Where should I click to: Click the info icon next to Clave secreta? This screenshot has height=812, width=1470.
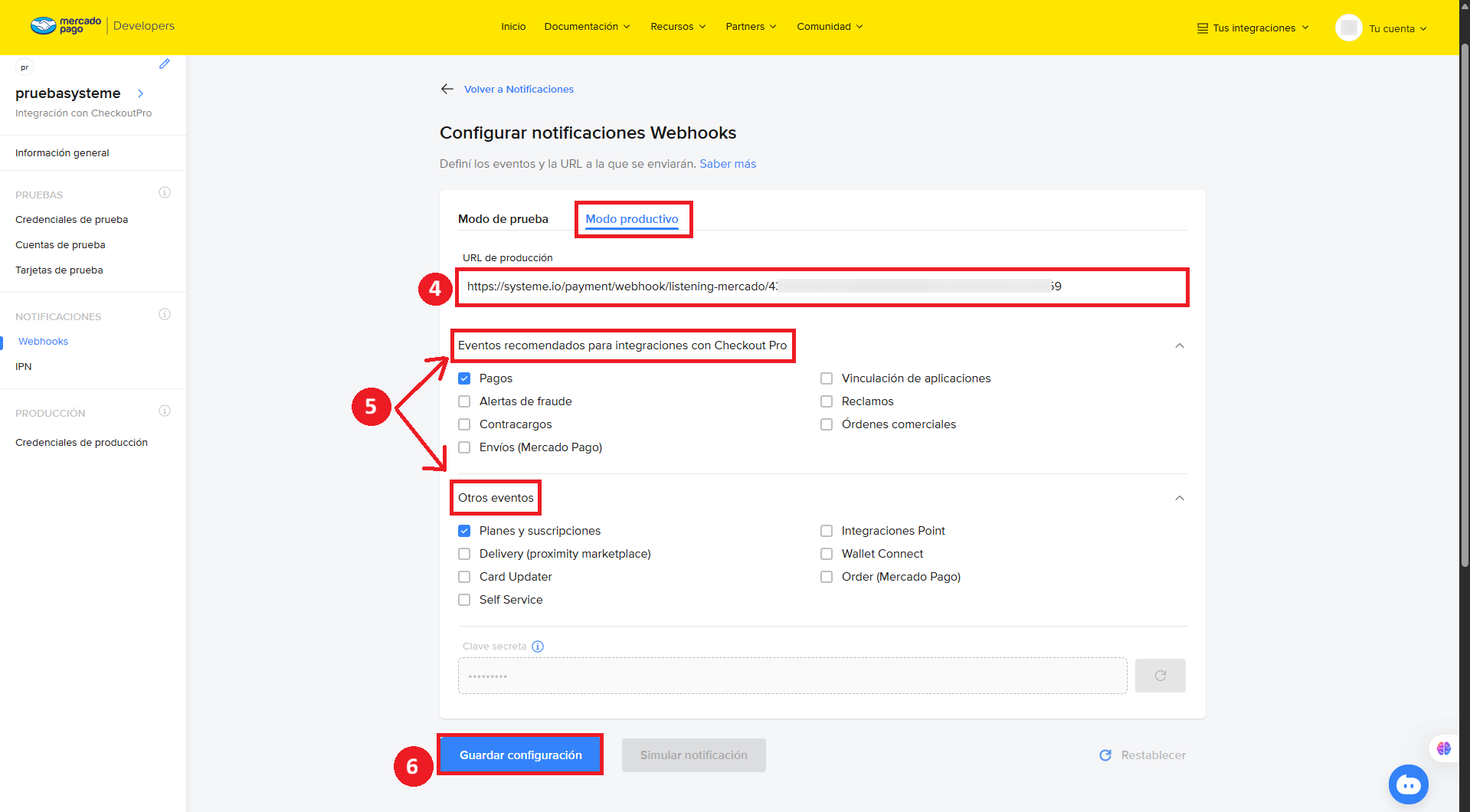click(x=538, y=647)
